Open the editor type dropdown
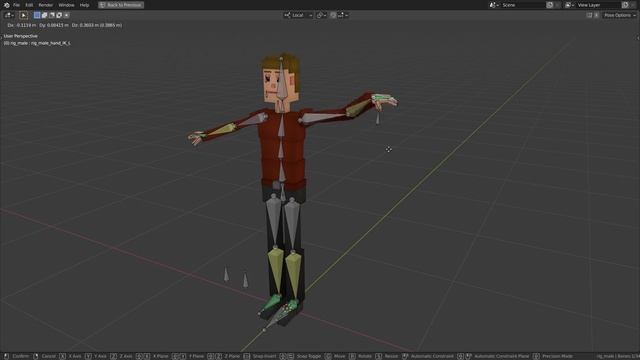This screenshot has width=640, height=360. pos(9,15)
